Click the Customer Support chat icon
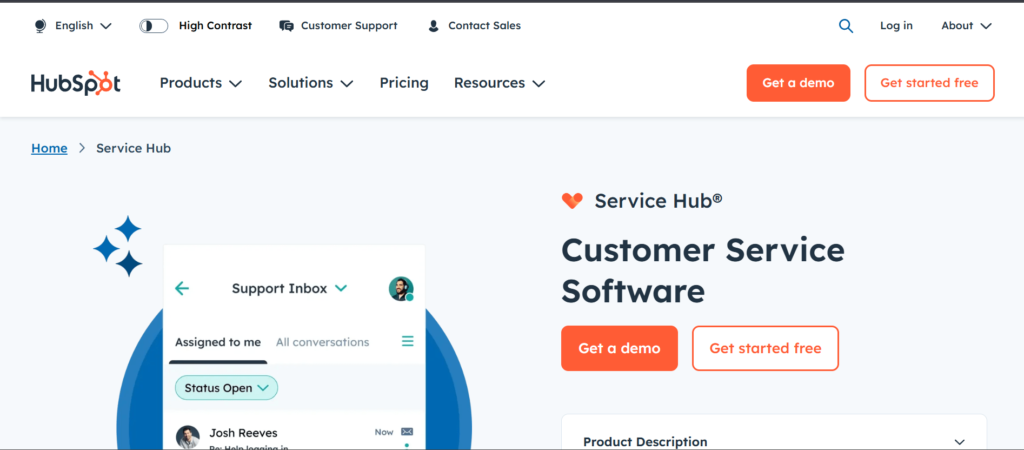This screenshot has width=1024, height=450. pos(286,26)
